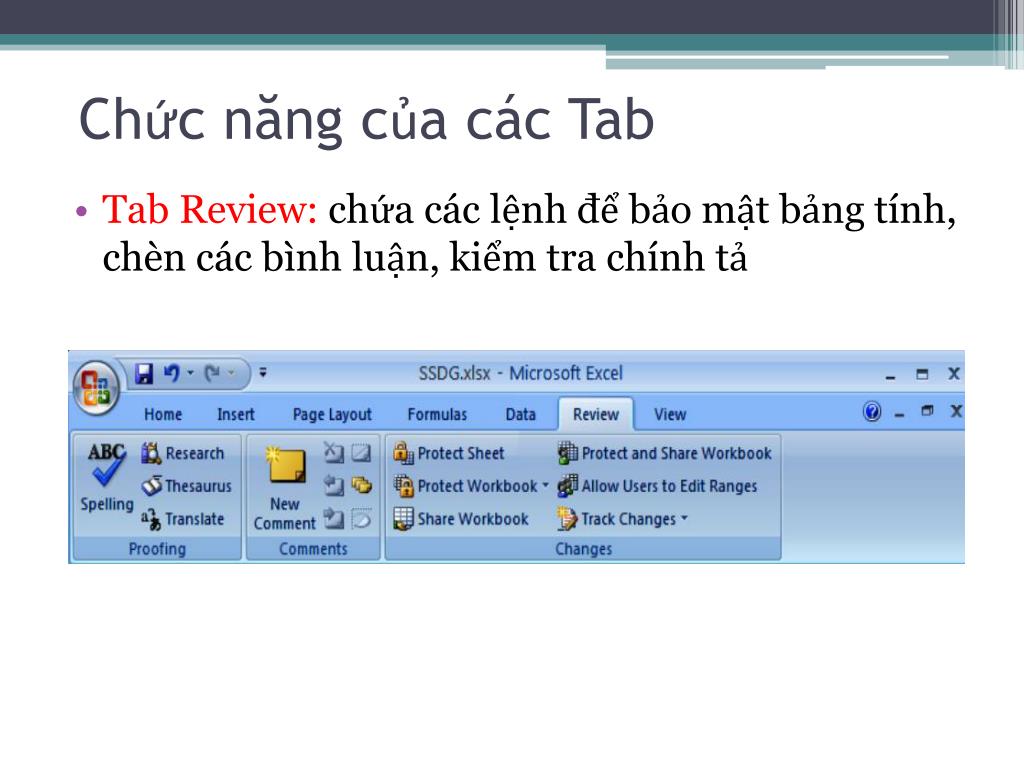The width and height of the screenshot is (1024, 768).
Task: Click the Proofing group label
Action: [157, 549]
